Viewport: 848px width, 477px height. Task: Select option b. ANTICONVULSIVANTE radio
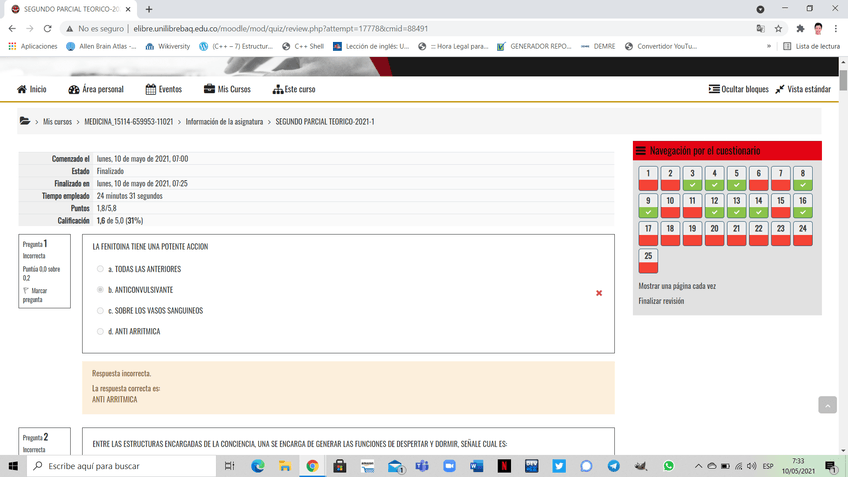click(x=100, y=290)
